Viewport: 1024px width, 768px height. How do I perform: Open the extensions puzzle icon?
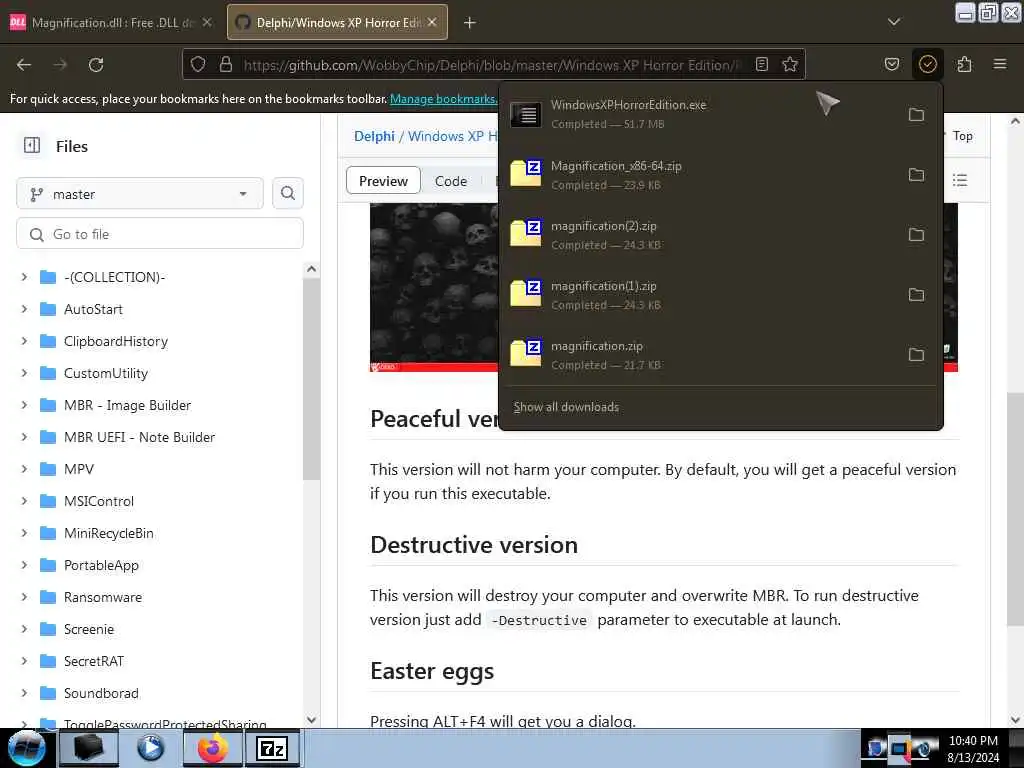point(964,64)
